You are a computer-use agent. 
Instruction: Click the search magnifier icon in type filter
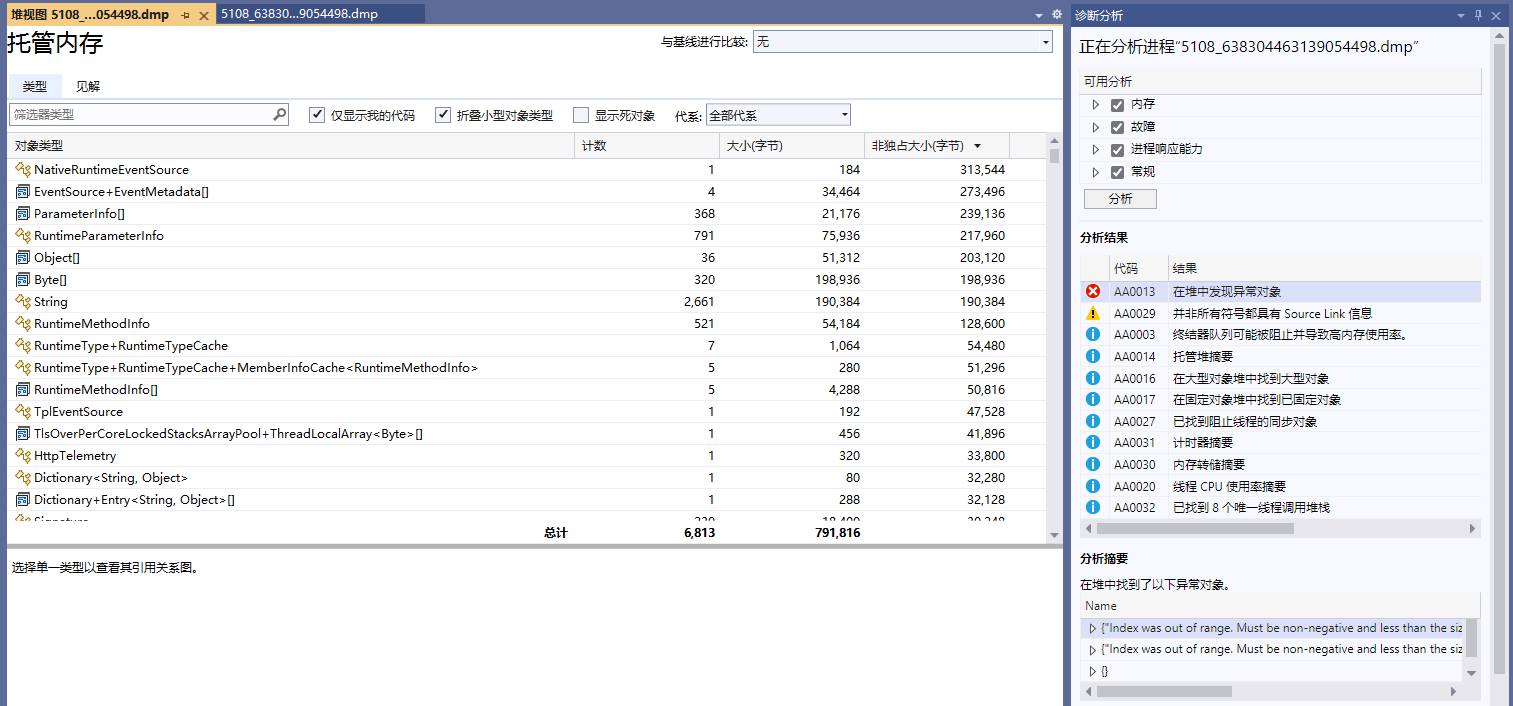[x=279, y=115]
